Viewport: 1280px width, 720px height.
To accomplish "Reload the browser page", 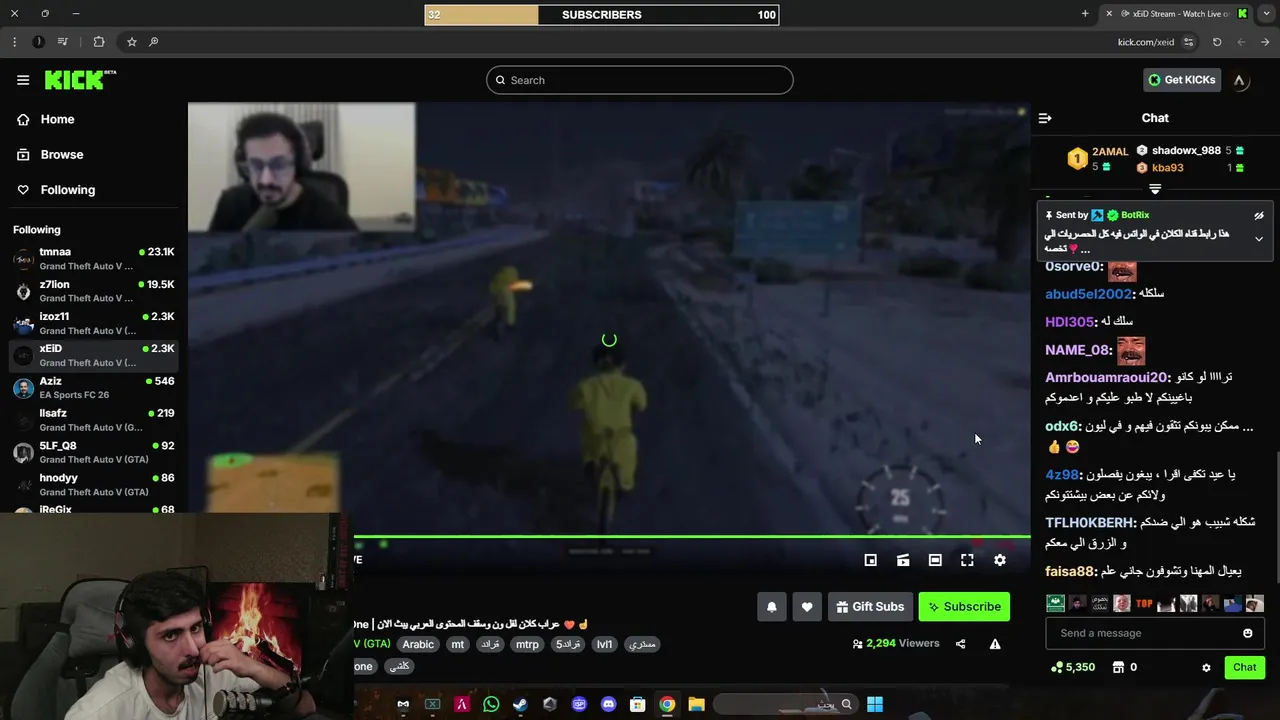I will tap(1216, 42).
